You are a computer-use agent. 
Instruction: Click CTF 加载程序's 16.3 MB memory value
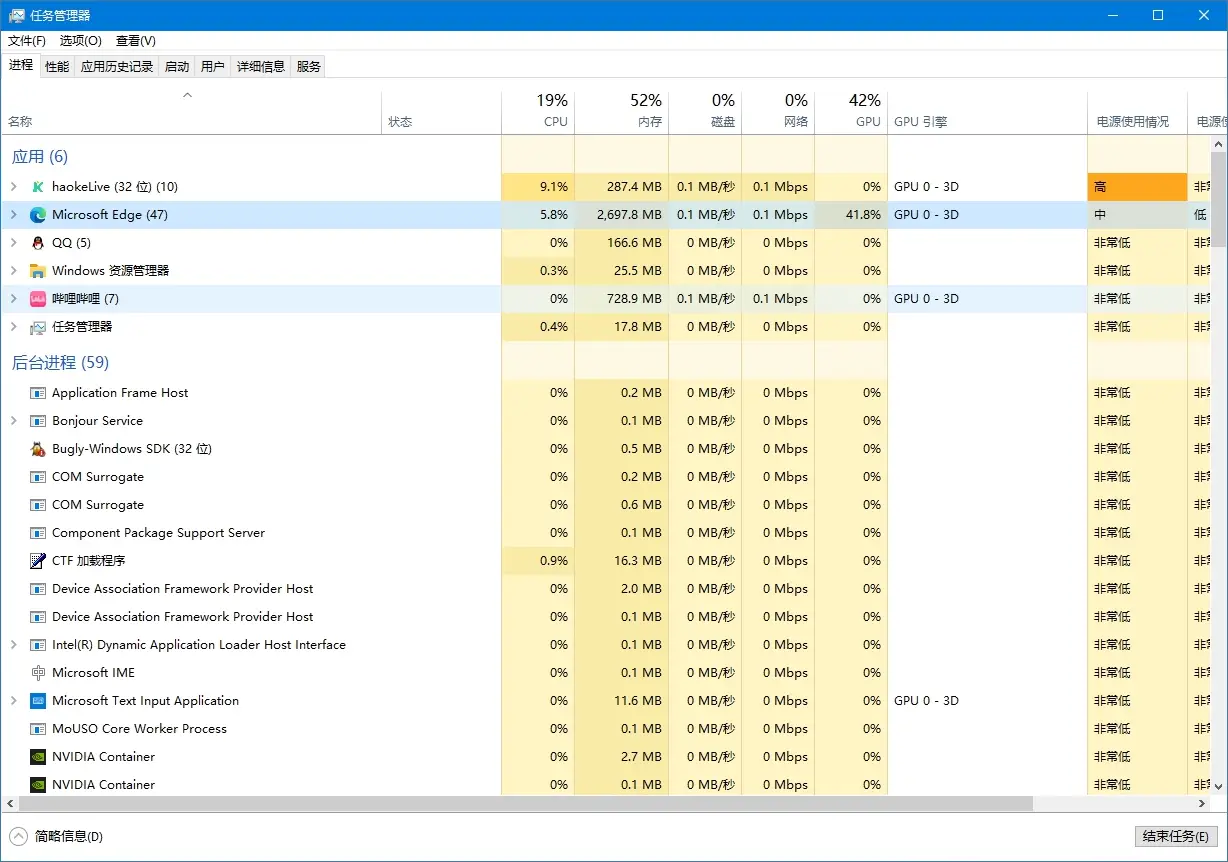[x=639, y=561]
